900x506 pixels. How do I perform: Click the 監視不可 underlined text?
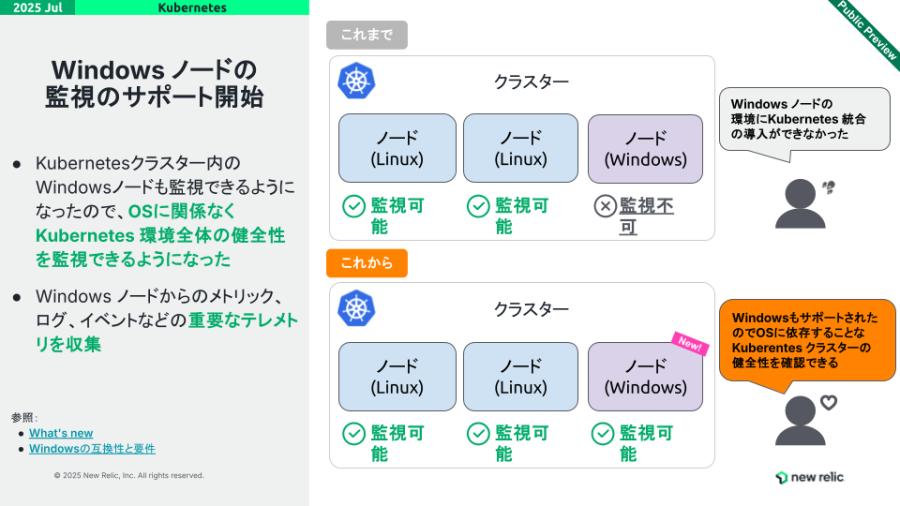pyautogui.click(x=646, y=216)
